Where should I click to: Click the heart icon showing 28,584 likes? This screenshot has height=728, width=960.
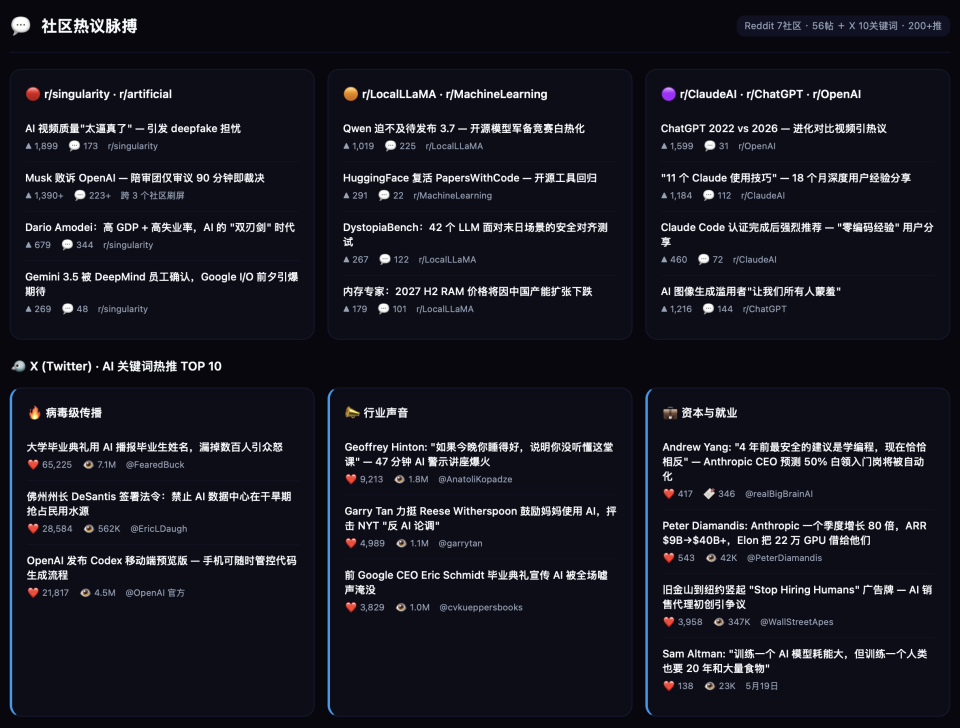33,528
